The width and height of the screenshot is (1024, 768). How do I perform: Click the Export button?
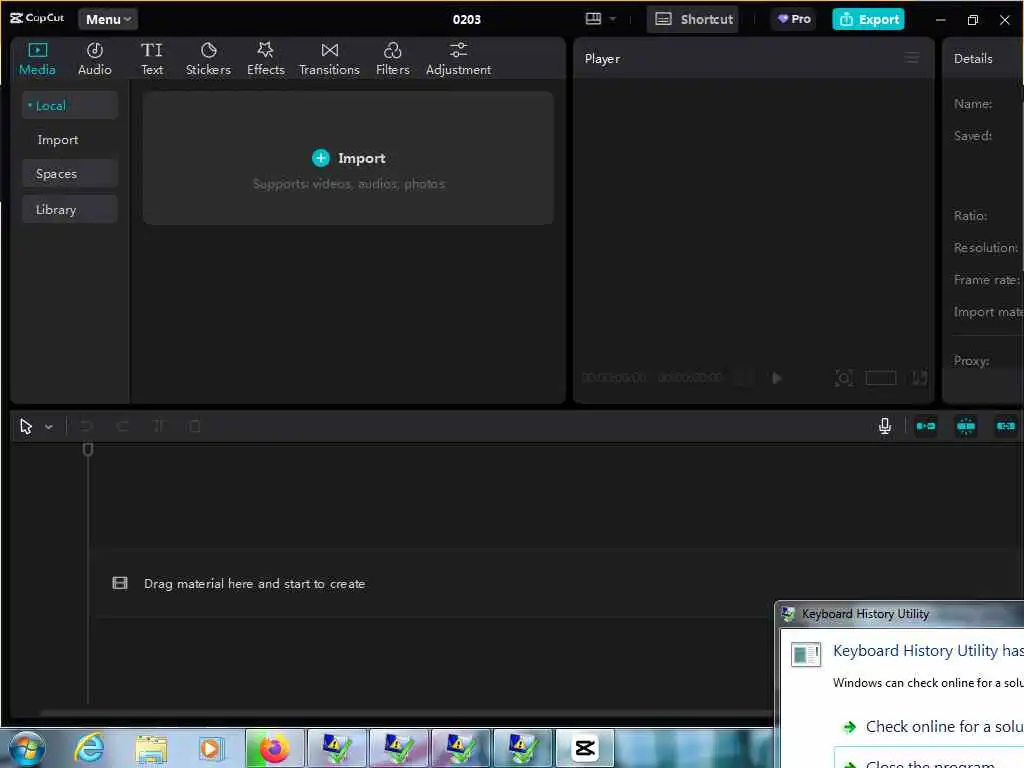[868, 19]
